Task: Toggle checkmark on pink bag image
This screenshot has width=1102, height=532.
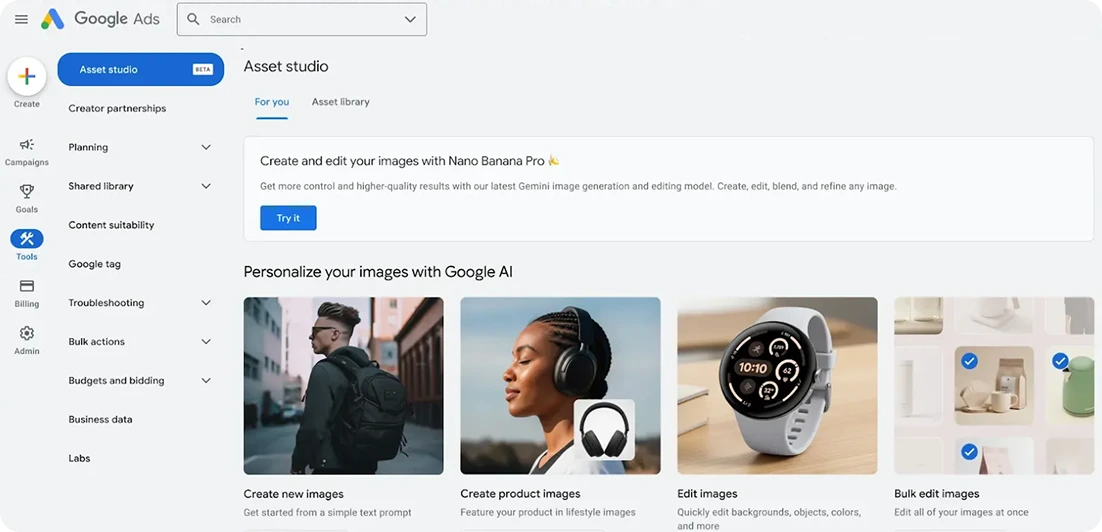Action: coord(969,451)
